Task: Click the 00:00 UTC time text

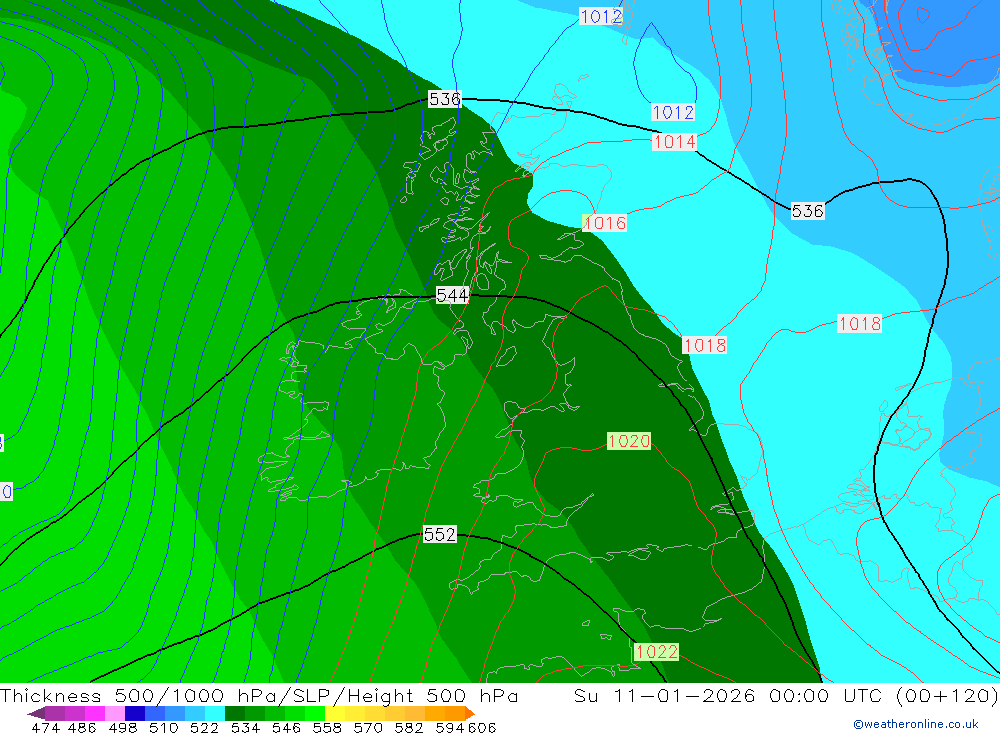Action: [x=825, y=695]
